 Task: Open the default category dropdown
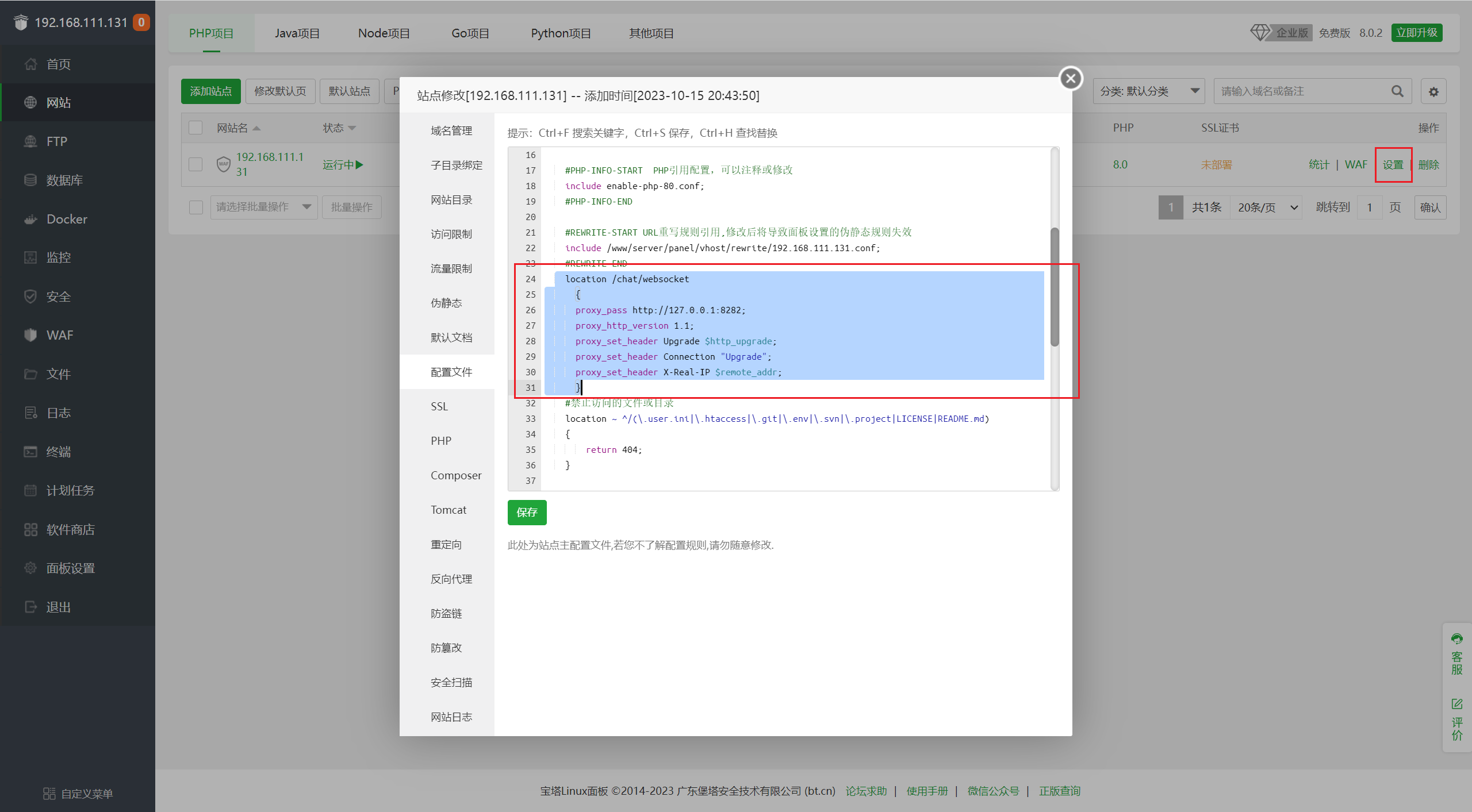pos(1148,91)
